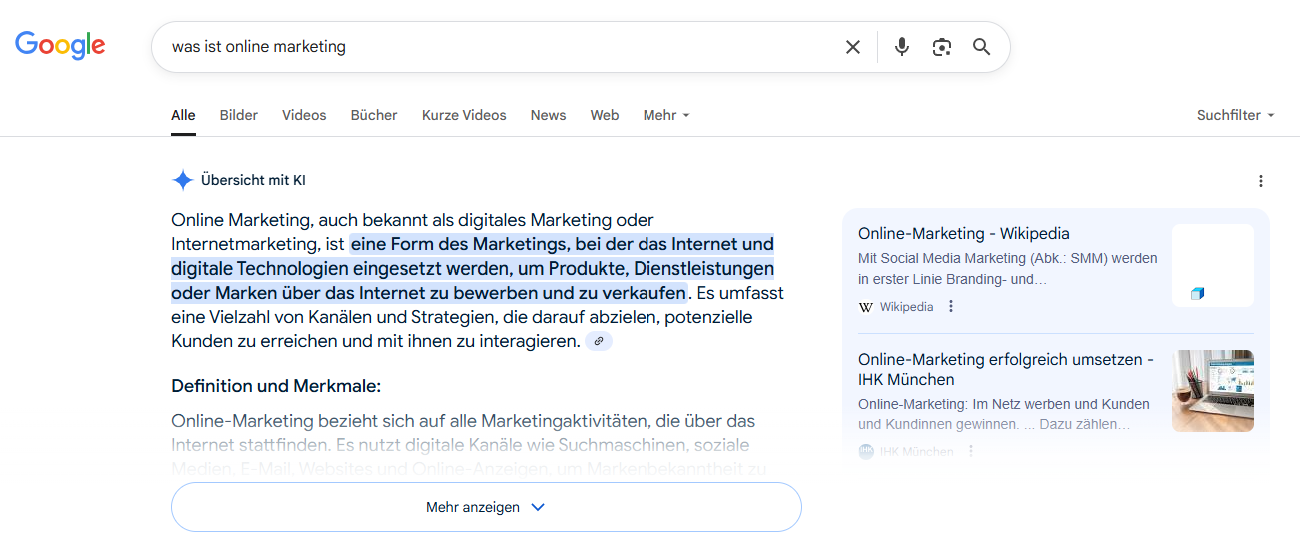Go to the News tab

click(x=548, y=115)
